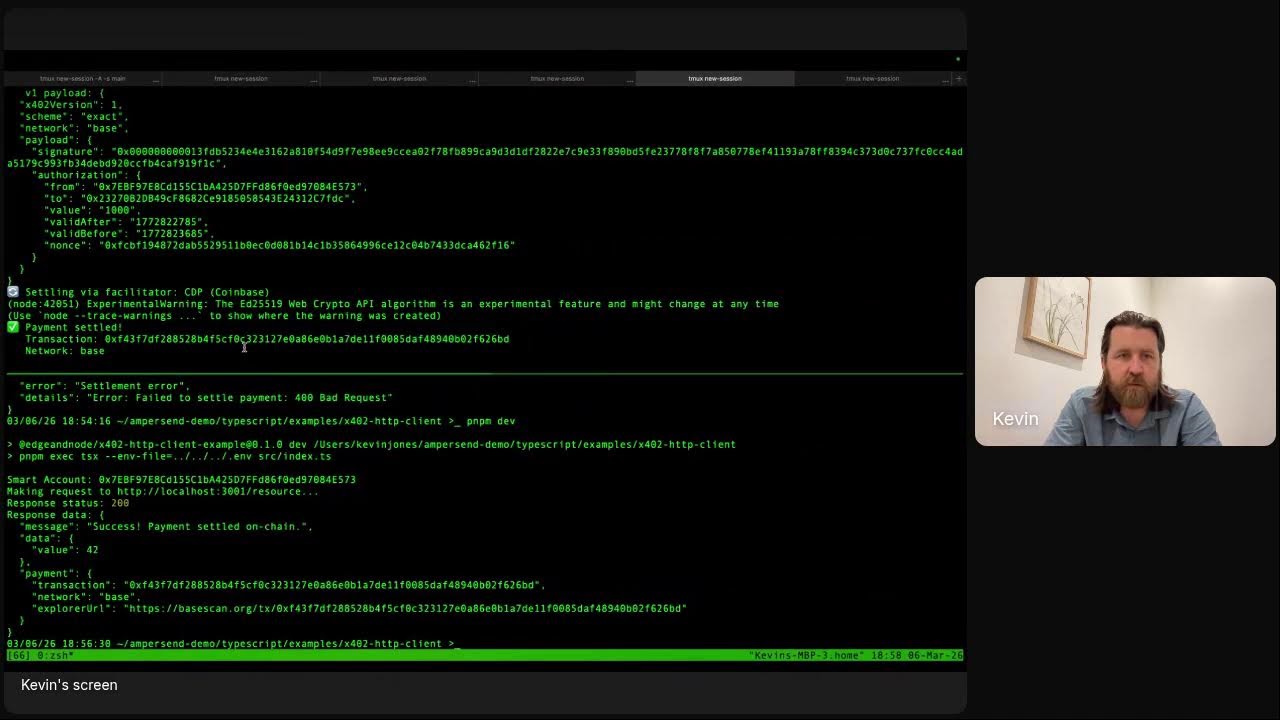Click "Response status: 200" line
Viewport: 1280px width, 720px height.
tap(68, 503)
